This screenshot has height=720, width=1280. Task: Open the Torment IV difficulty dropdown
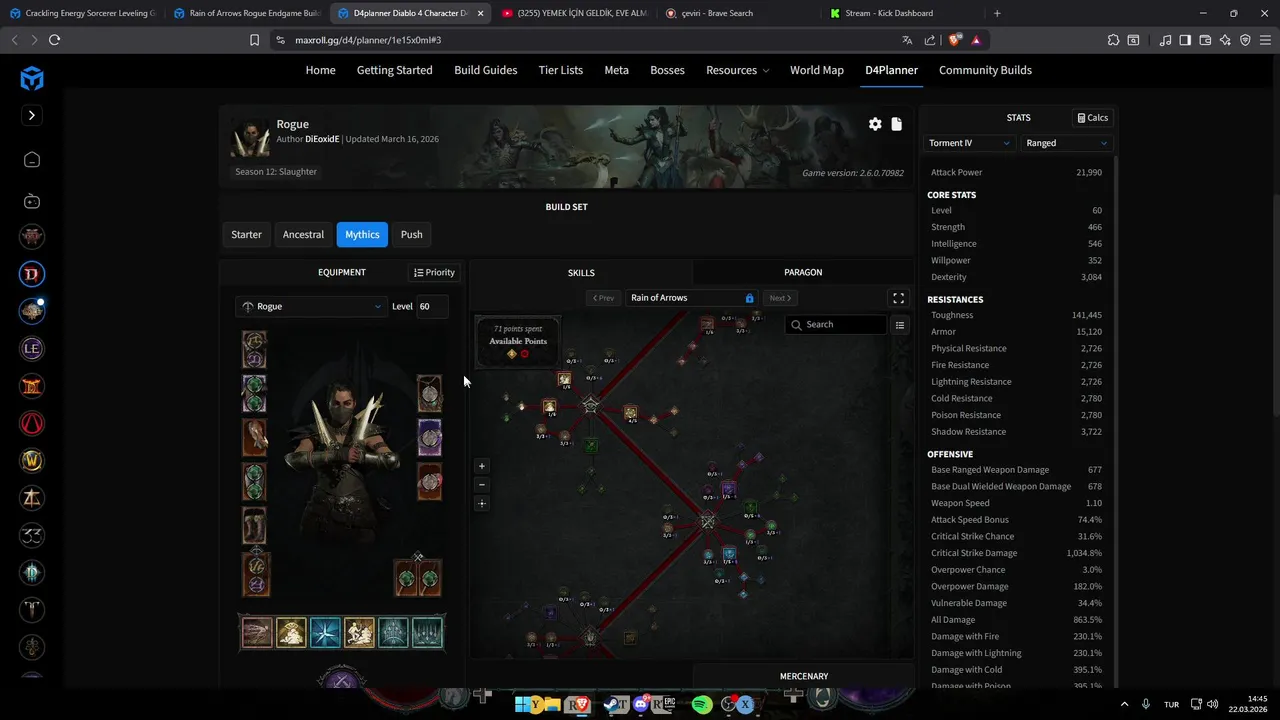[x=969, y=143]
